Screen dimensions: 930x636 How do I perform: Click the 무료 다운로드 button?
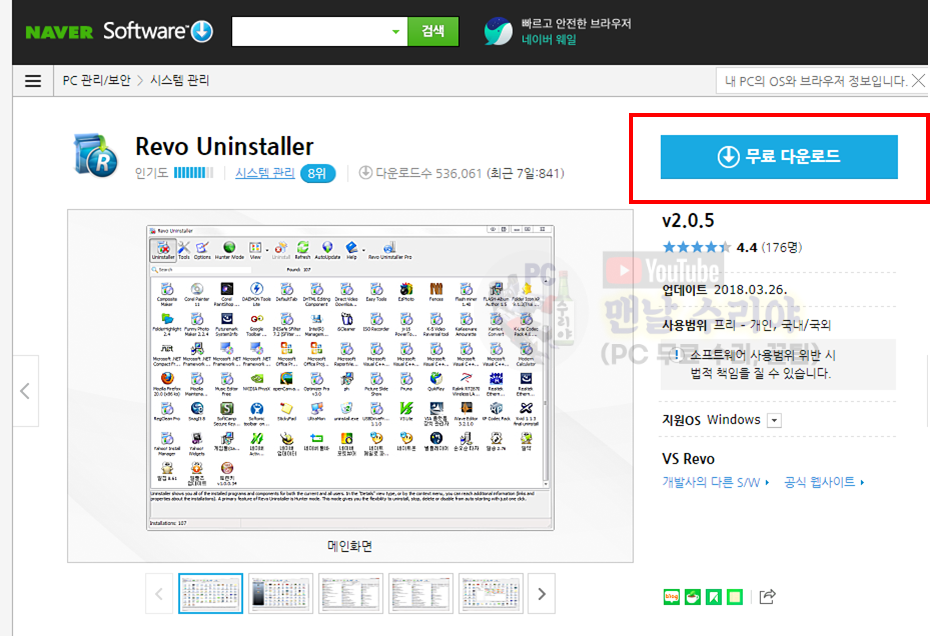pos(779,157)
